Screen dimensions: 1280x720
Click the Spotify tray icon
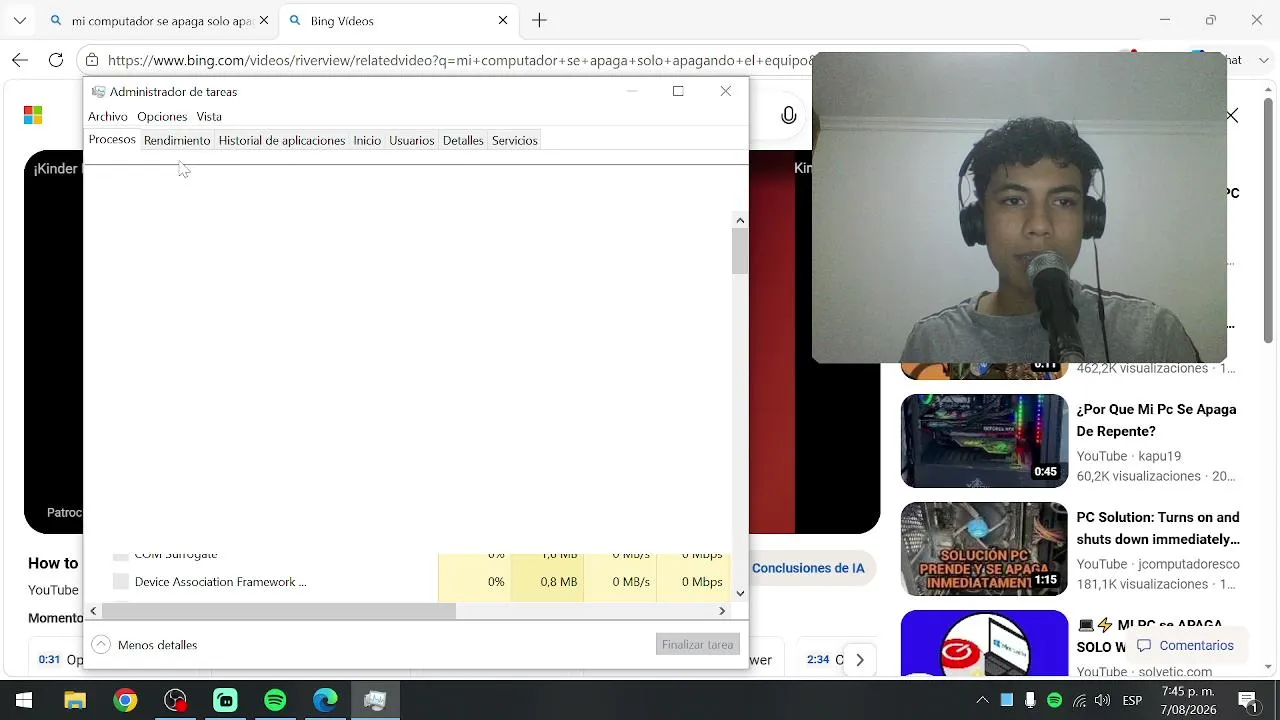pyautogui.click(x=1054, y=700)
